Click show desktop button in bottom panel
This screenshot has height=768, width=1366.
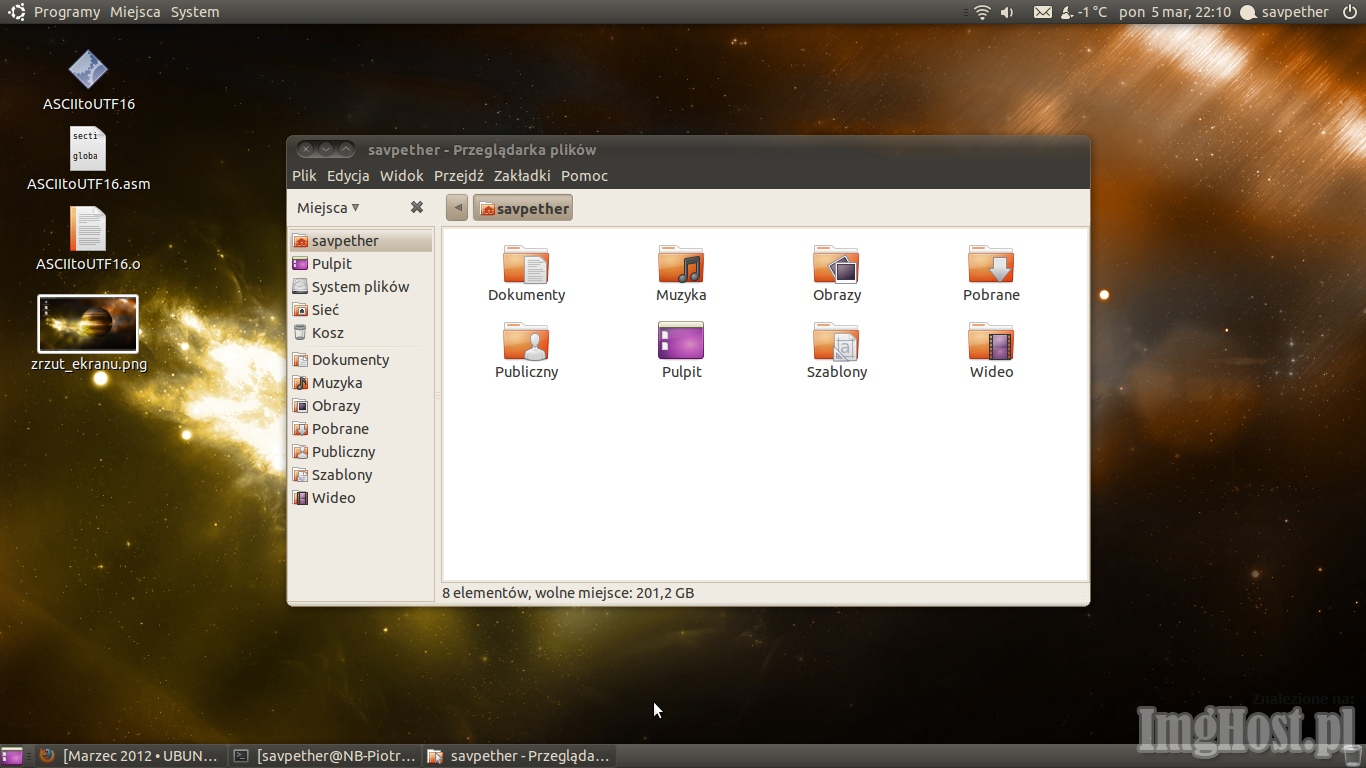click(12, 756)
